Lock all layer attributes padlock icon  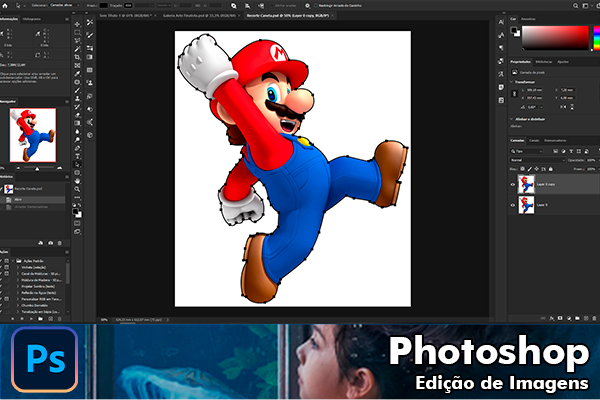point(551,169)
